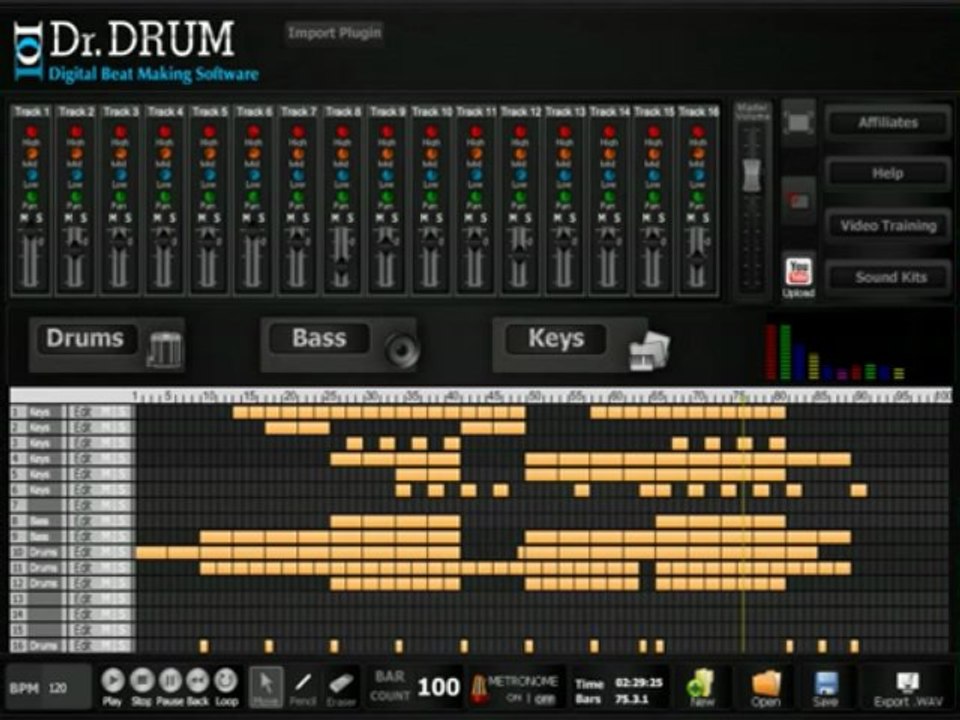Adjust the Master Volume fader
The height and width of the screenshot is (720, 960).
[x=751, y=175]
